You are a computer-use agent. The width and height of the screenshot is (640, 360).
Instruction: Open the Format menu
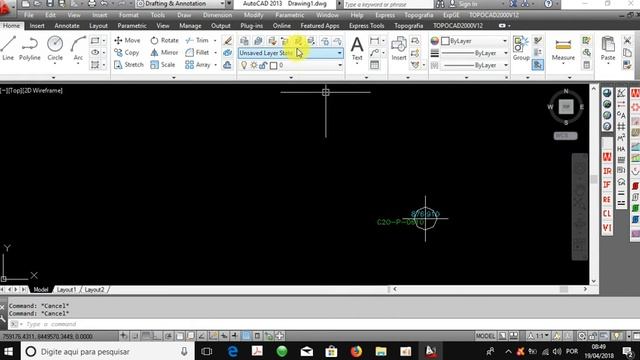[x=129, y=15]
